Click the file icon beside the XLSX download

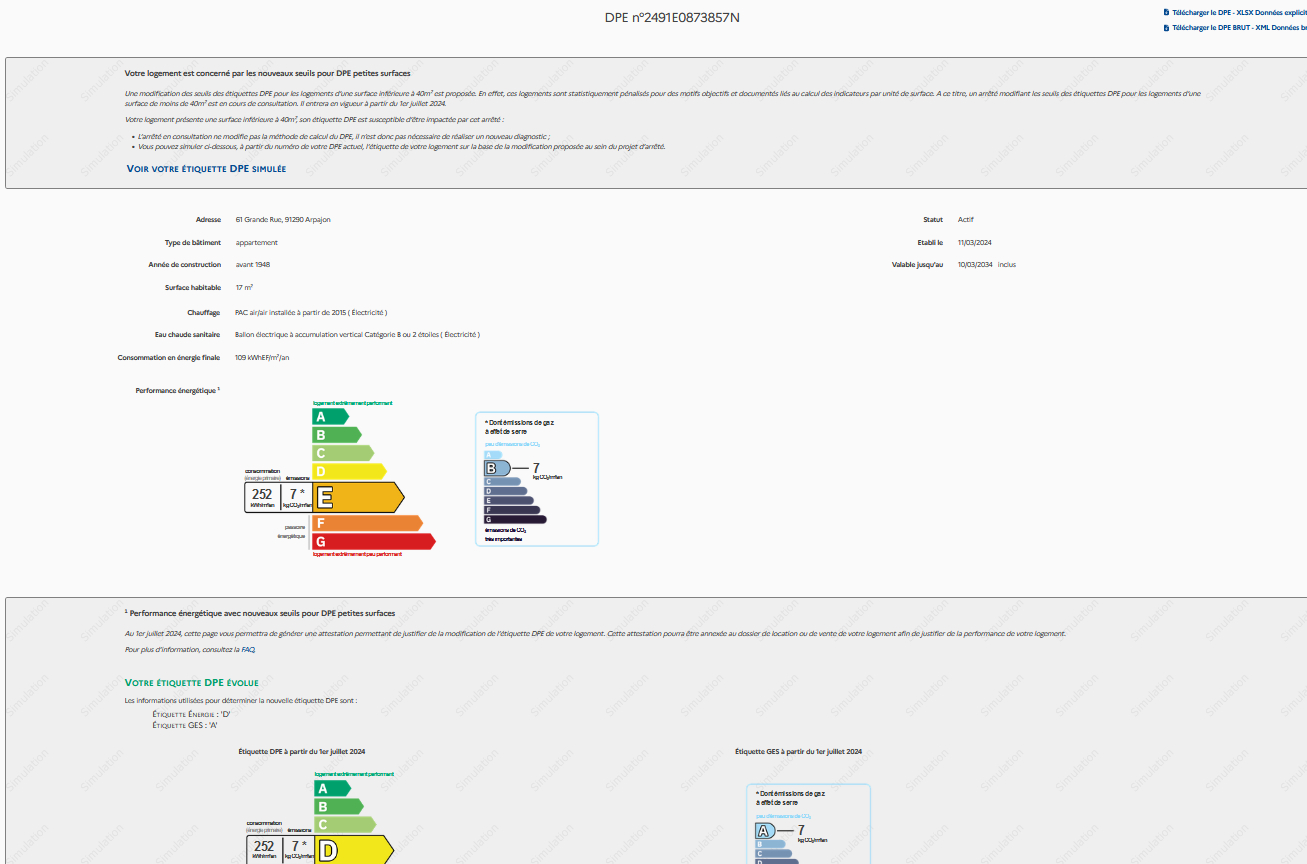[1166, 13]
